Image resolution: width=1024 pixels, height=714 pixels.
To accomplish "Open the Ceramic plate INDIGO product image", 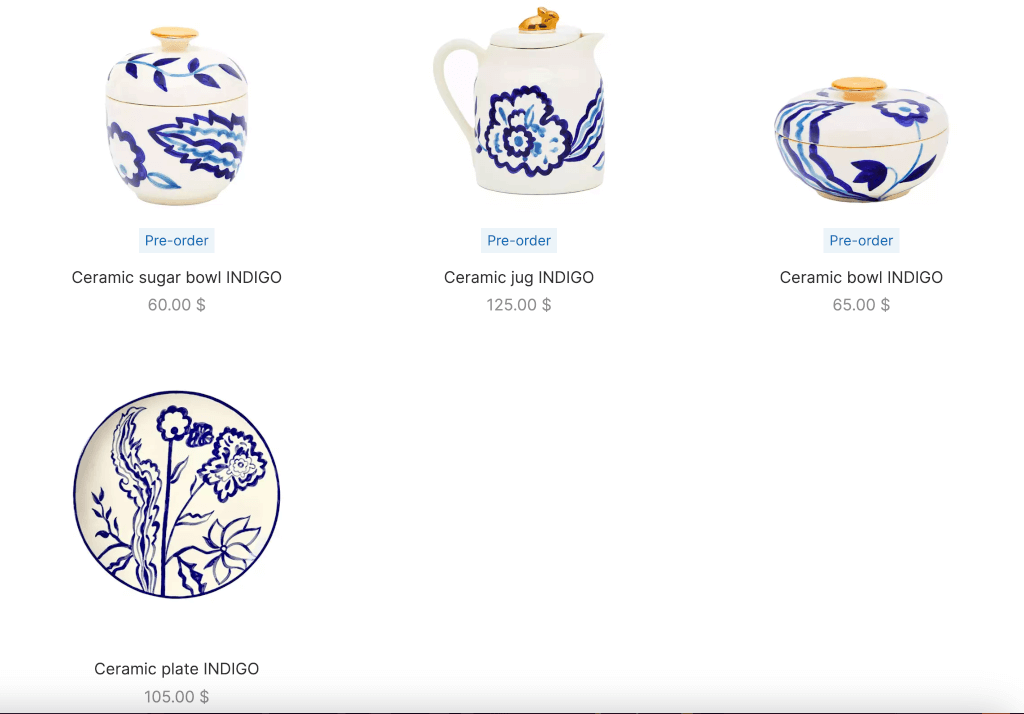I will (x=176, y=494).
